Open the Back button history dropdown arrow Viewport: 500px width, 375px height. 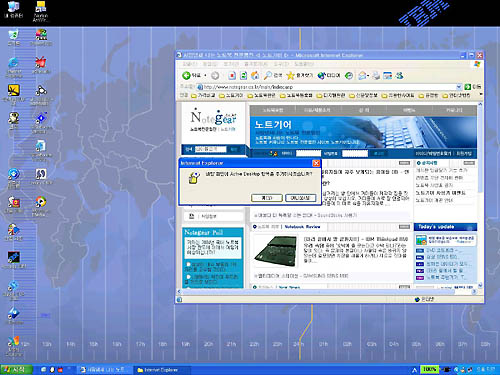[x=205, y=76]
